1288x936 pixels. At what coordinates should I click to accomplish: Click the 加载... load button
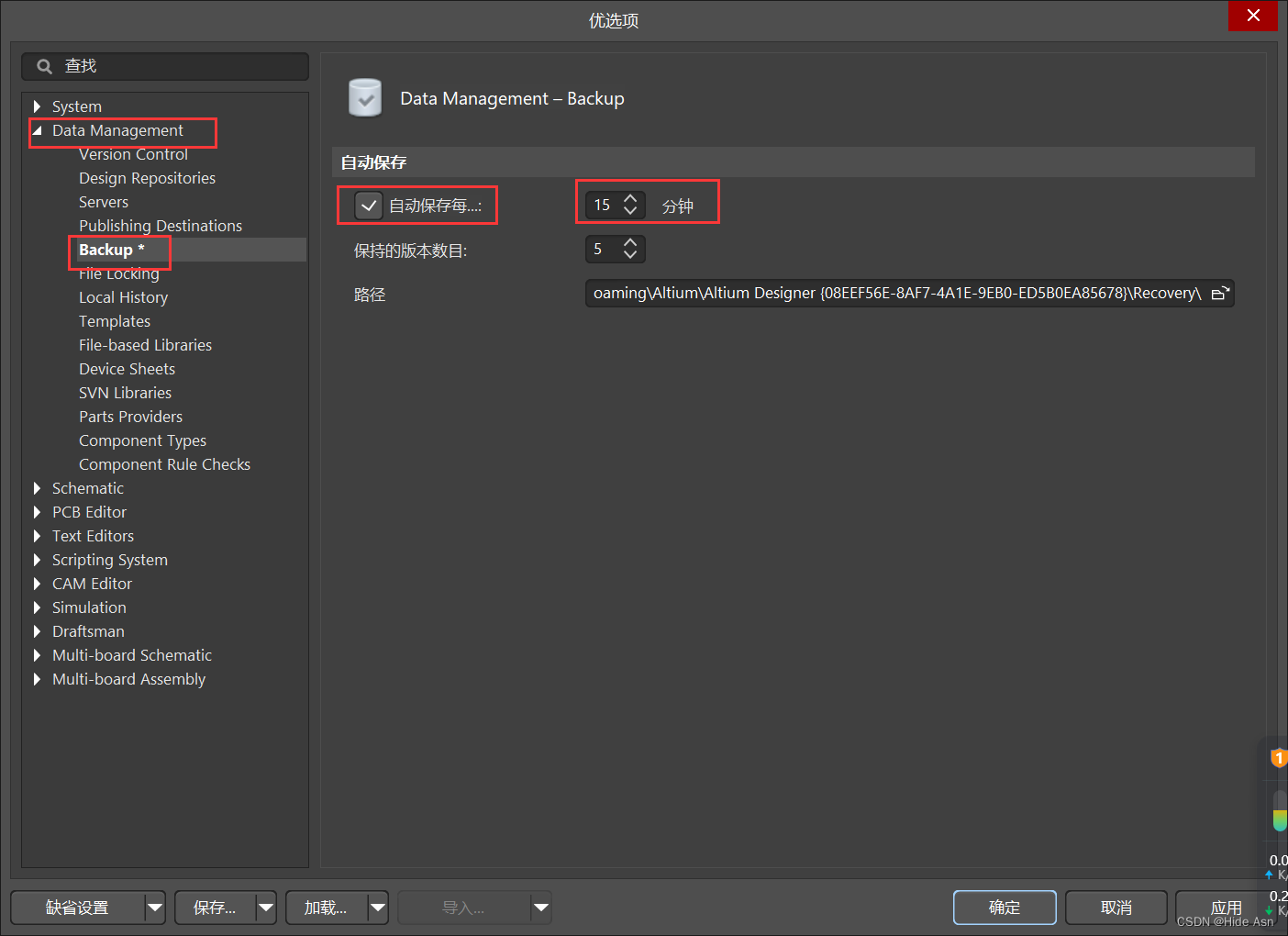(x=327, y=908)
